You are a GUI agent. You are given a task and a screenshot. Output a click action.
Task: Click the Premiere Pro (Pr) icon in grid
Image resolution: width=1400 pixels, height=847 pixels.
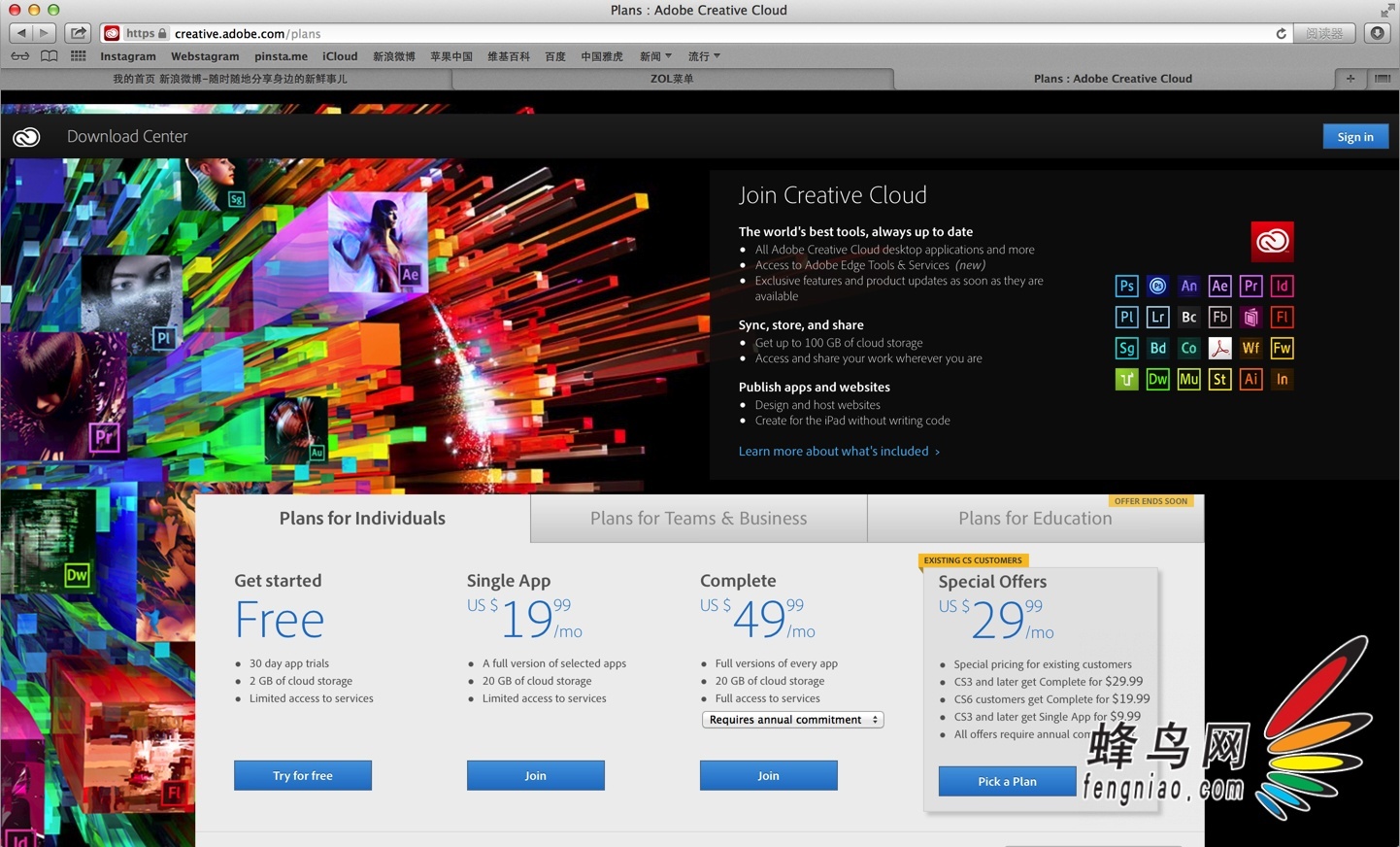click(x=1250, y=286)
